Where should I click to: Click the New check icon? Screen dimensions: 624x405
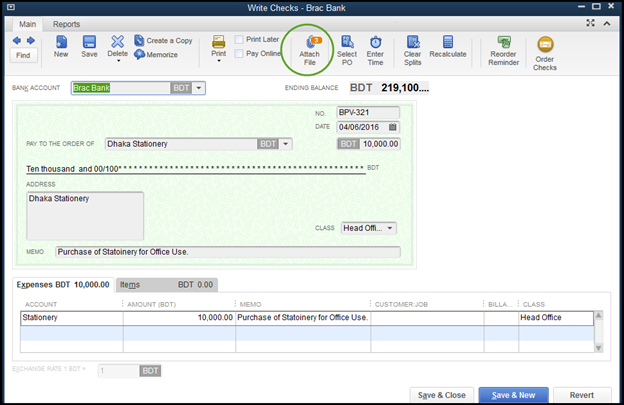tap(61, 42)
